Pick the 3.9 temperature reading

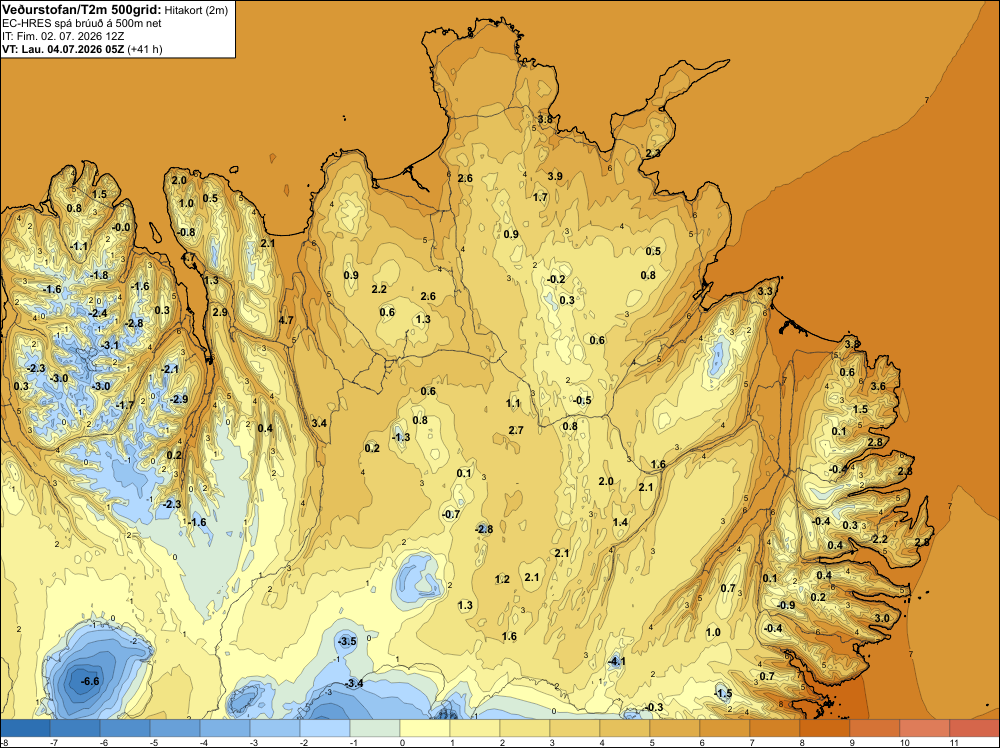coord(555,176)
